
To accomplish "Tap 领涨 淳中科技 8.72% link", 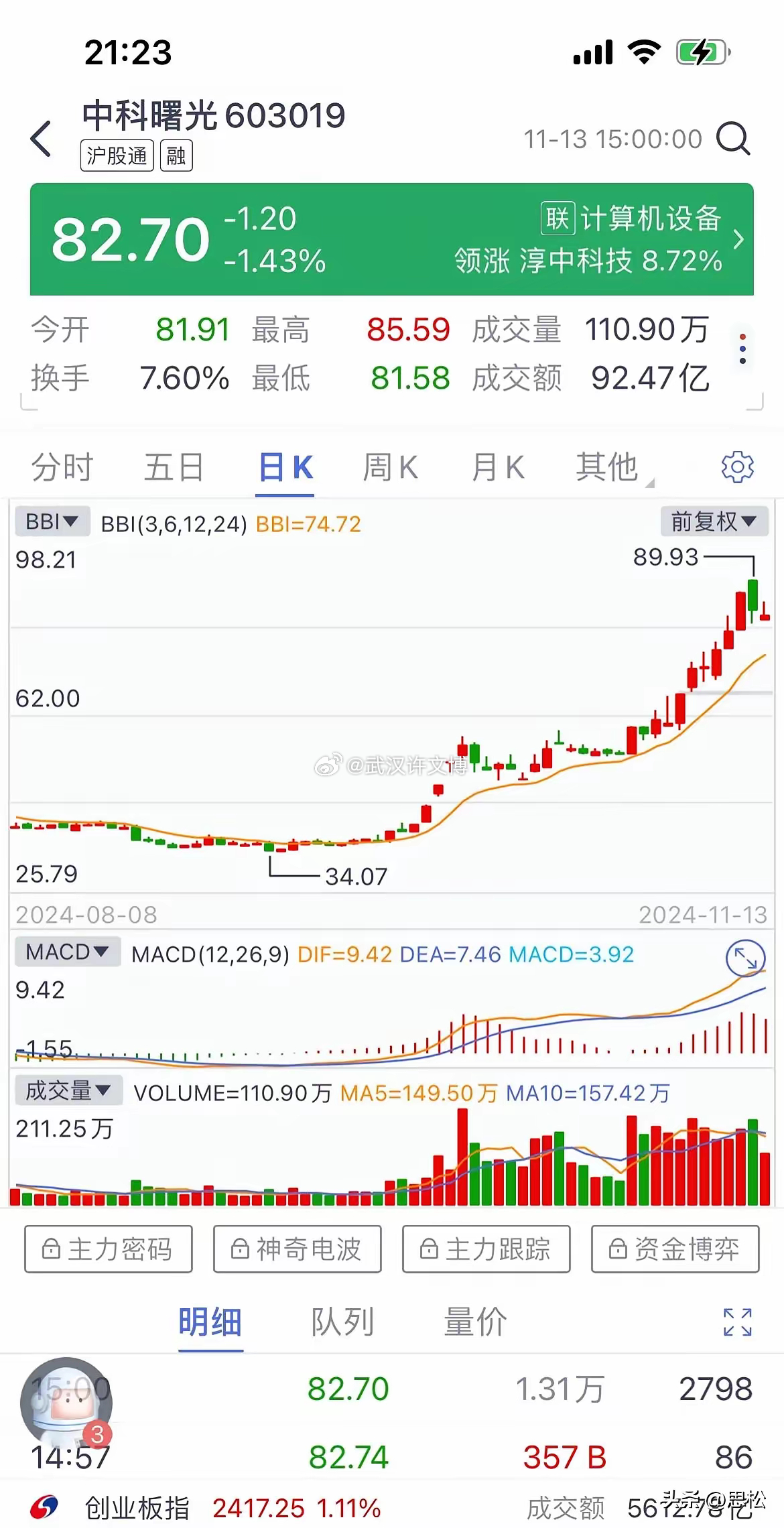I will click(588, 261).
